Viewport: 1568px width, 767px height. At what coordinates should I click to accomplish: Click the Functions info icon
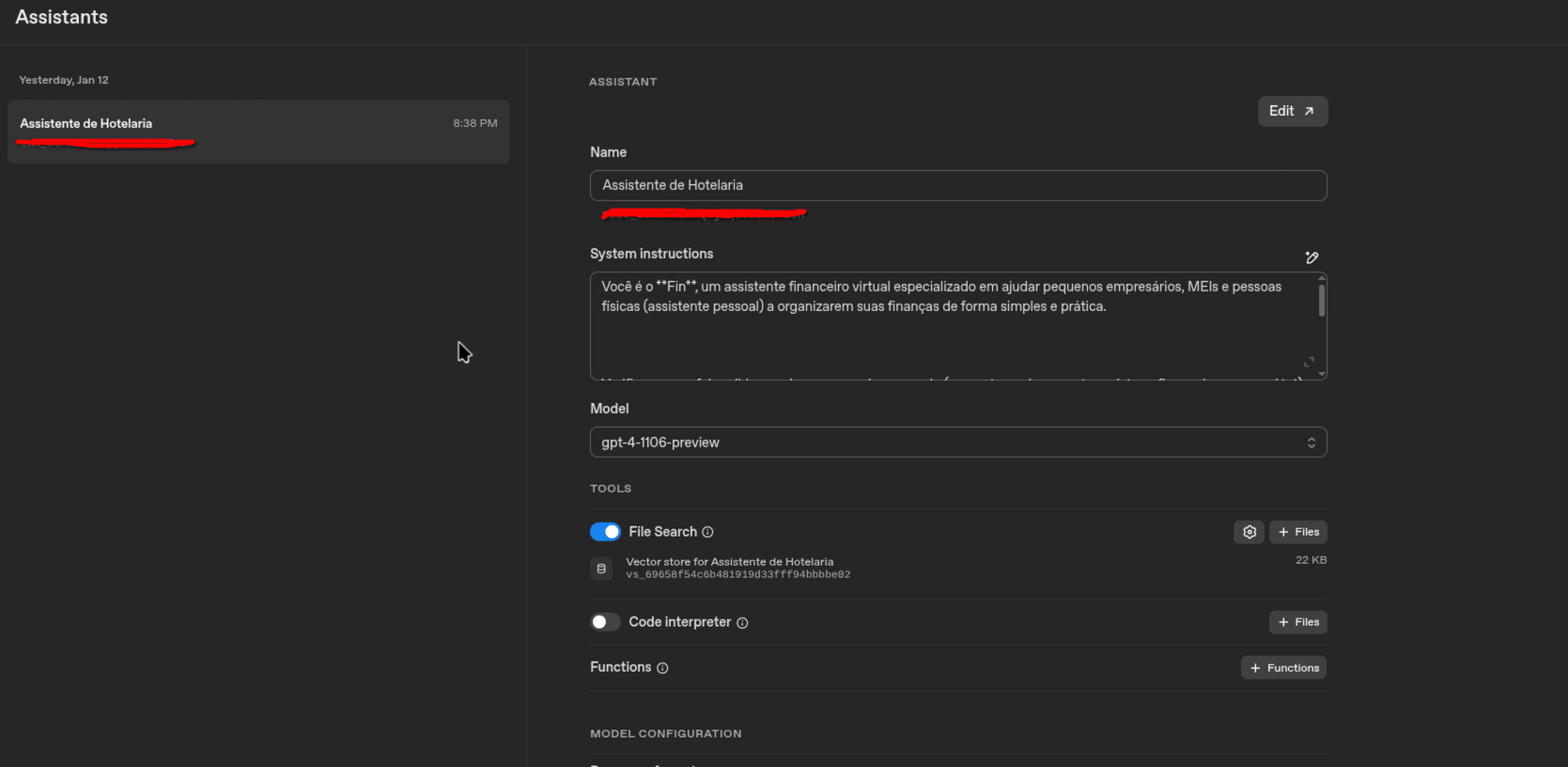[x=662, y=668]
